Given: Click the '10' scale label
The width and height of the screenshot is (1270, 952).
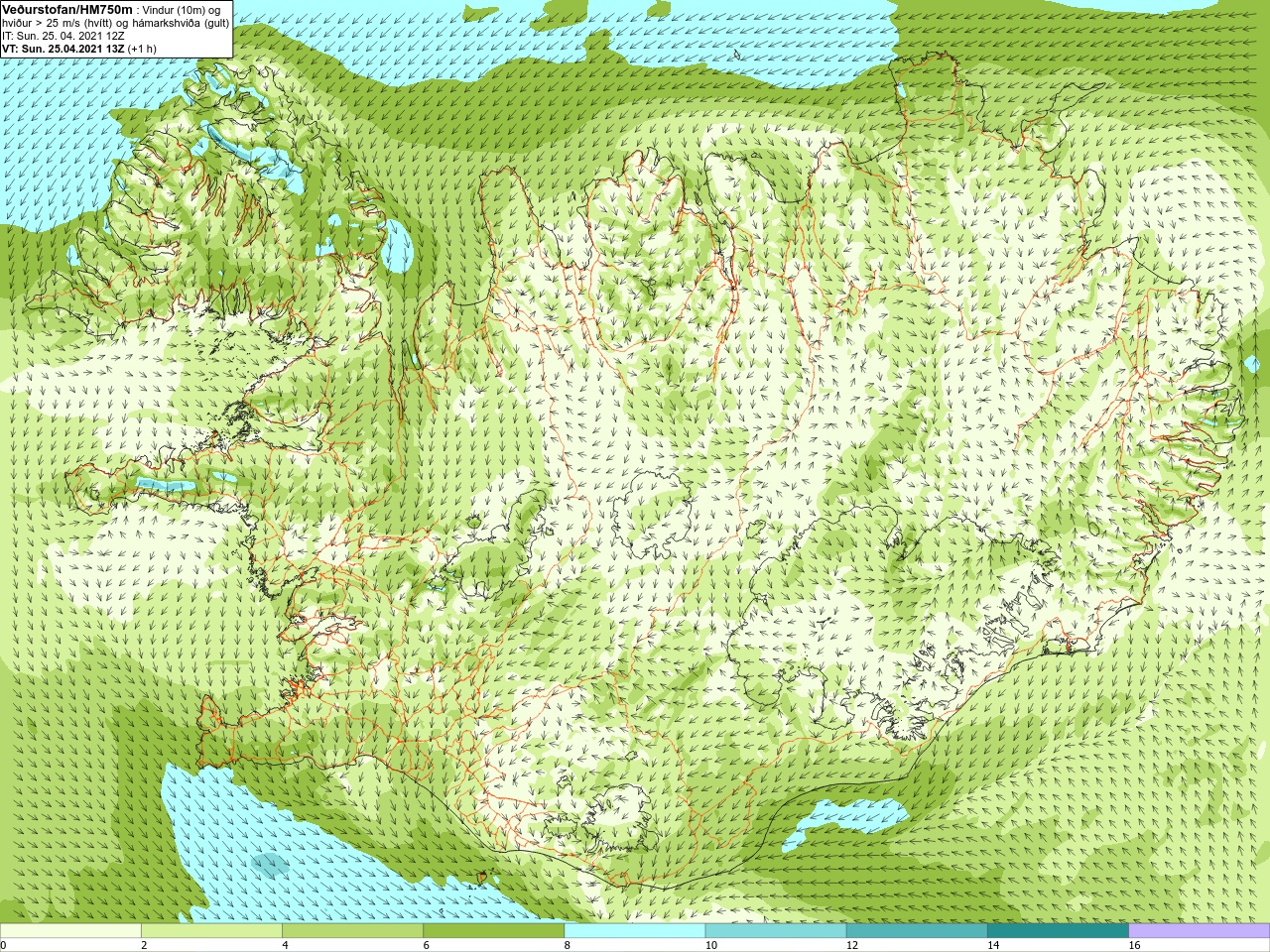Looking at the screenshot, I should (x=710, y=945).
